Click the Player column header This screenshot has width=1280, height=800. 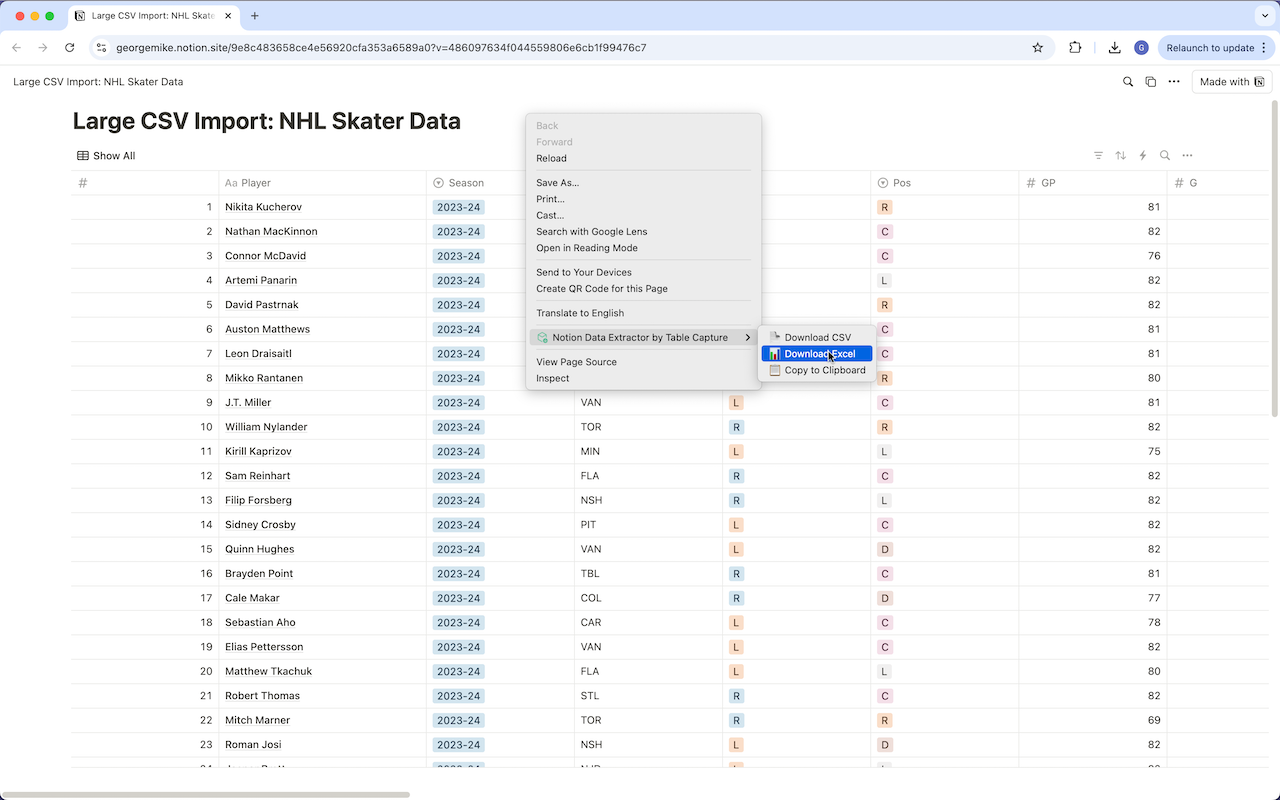[323, 183]
